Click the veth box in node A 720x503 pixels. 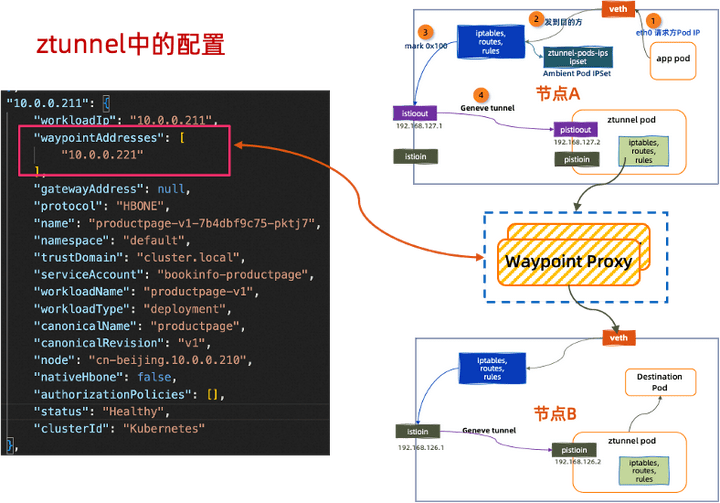tap(616, 8)
